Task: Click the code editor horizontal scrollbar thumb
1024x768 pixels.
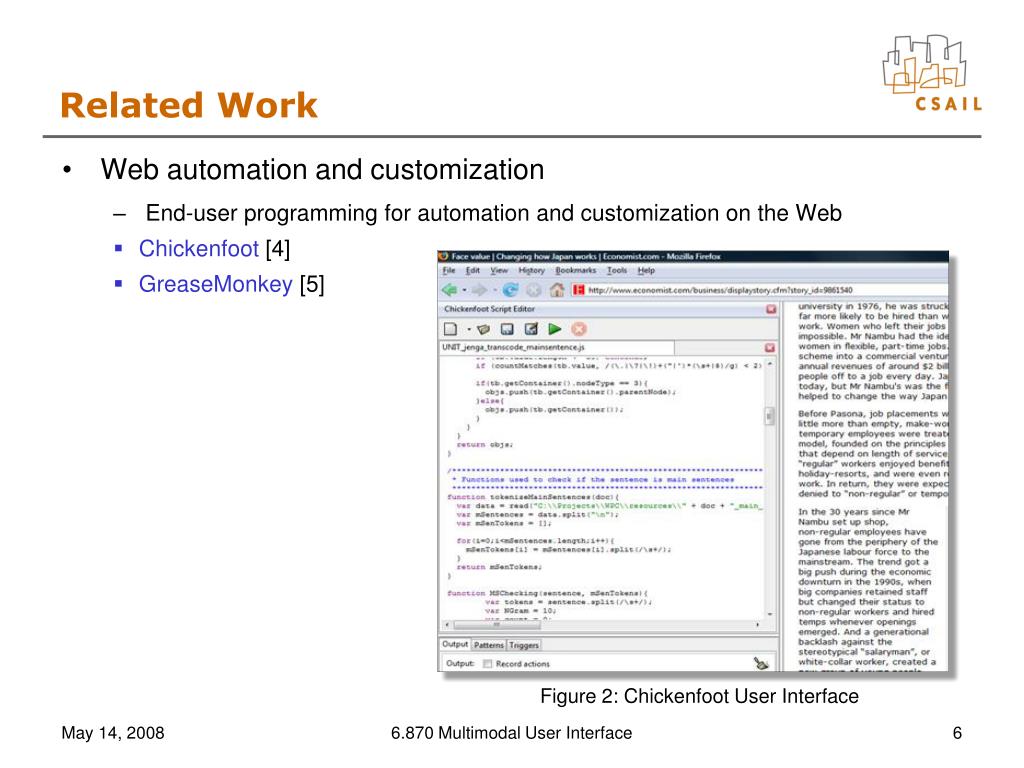Action: click(x=497, y=625)
